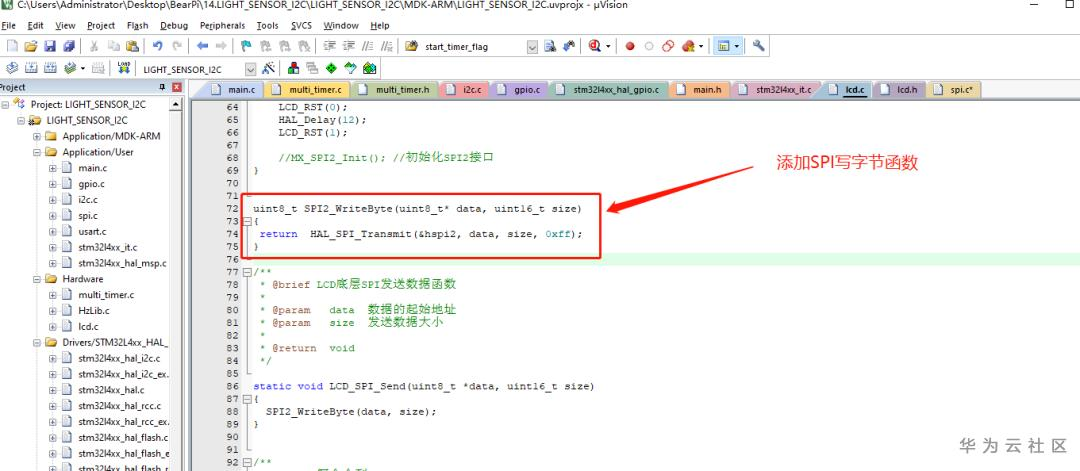Click the Save All icon

(68, 46)
